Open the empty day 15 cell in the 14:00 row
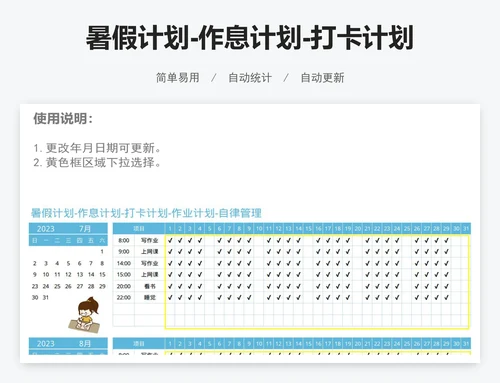Viewport: 500px width, 383px height. tap(308, 263)
